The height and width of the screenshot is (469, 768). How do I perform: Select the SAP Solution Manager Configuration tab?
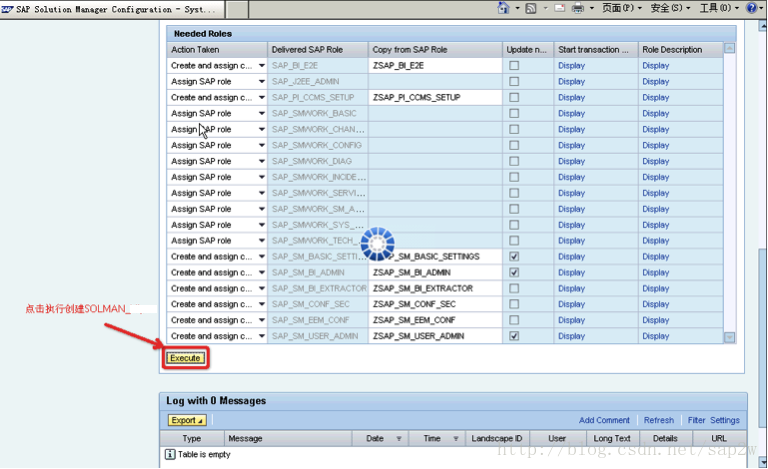pos(112,9)
